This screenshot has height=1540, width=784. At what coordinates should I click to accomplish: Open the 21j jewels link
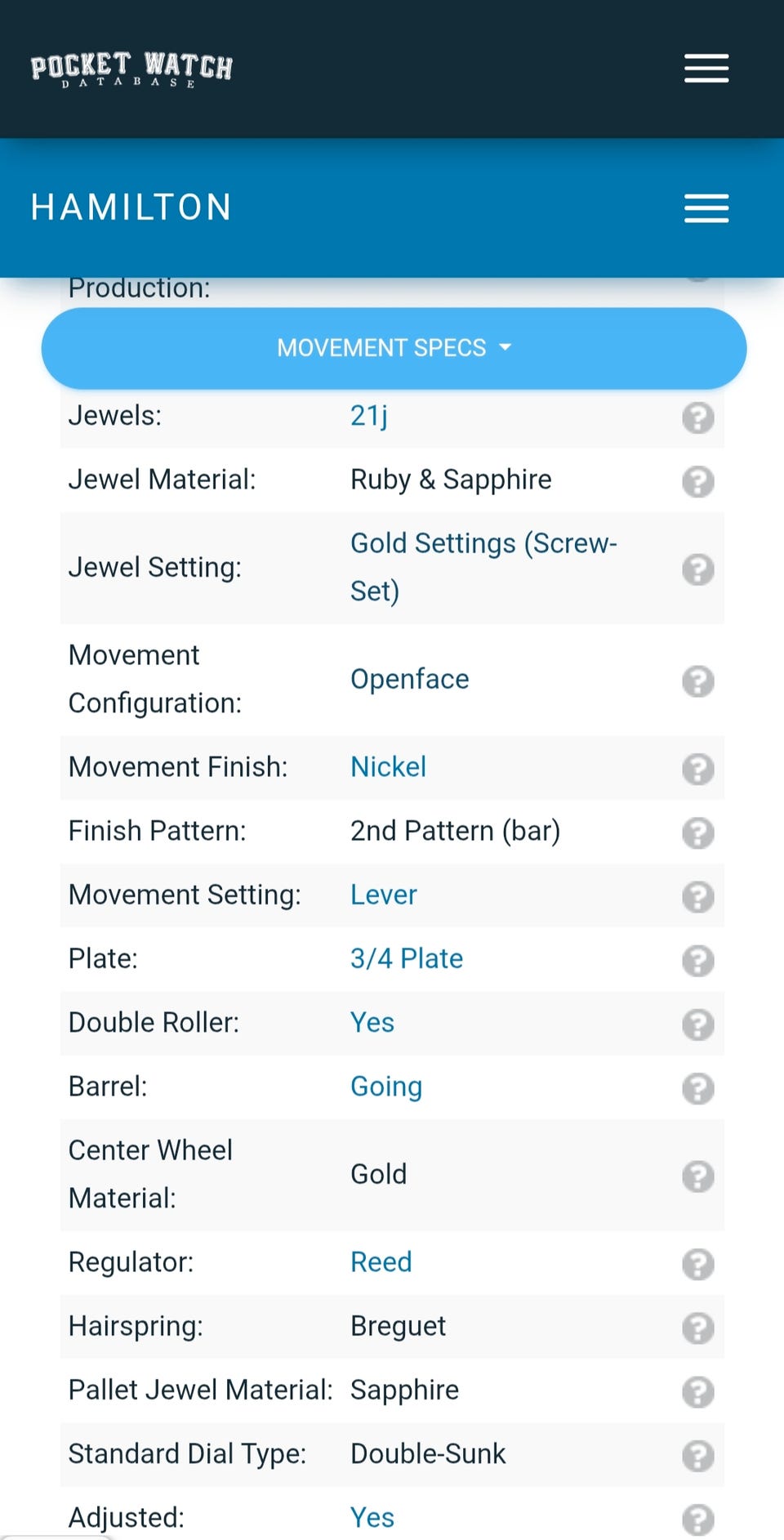point(369,416)
